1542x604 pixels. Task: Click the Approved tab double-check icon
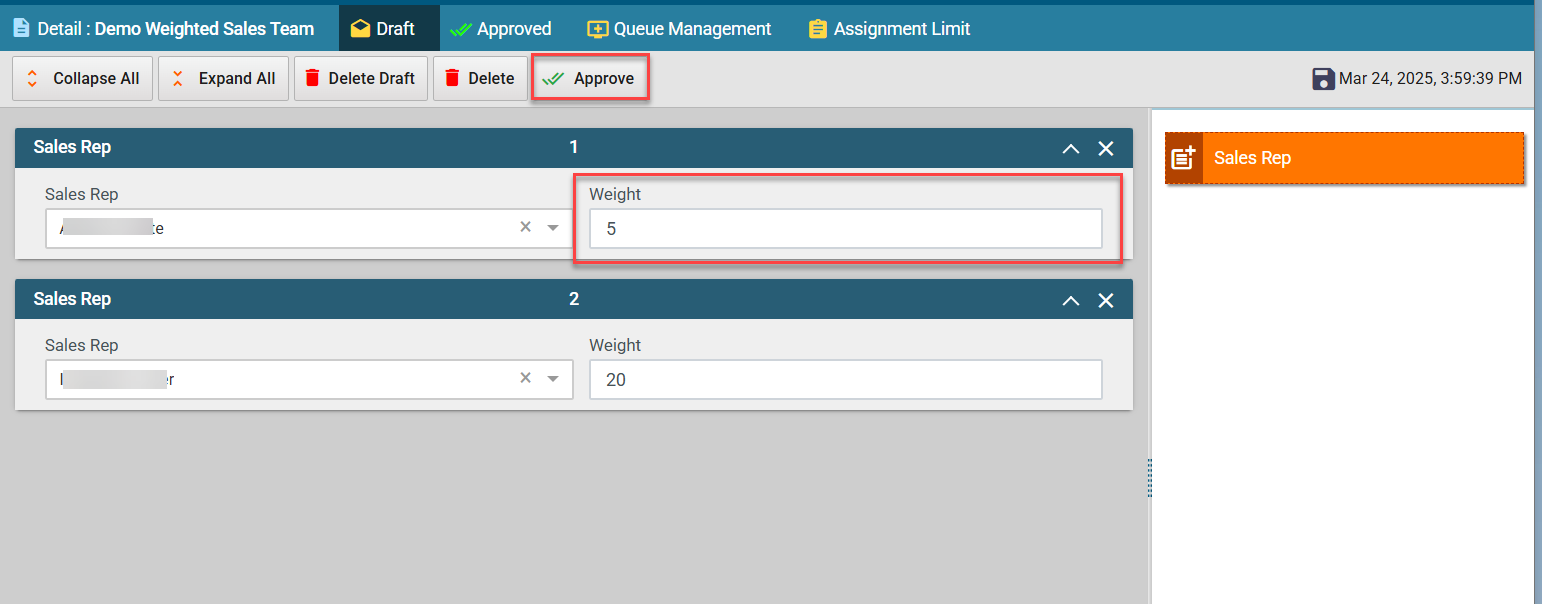(461, 30)
